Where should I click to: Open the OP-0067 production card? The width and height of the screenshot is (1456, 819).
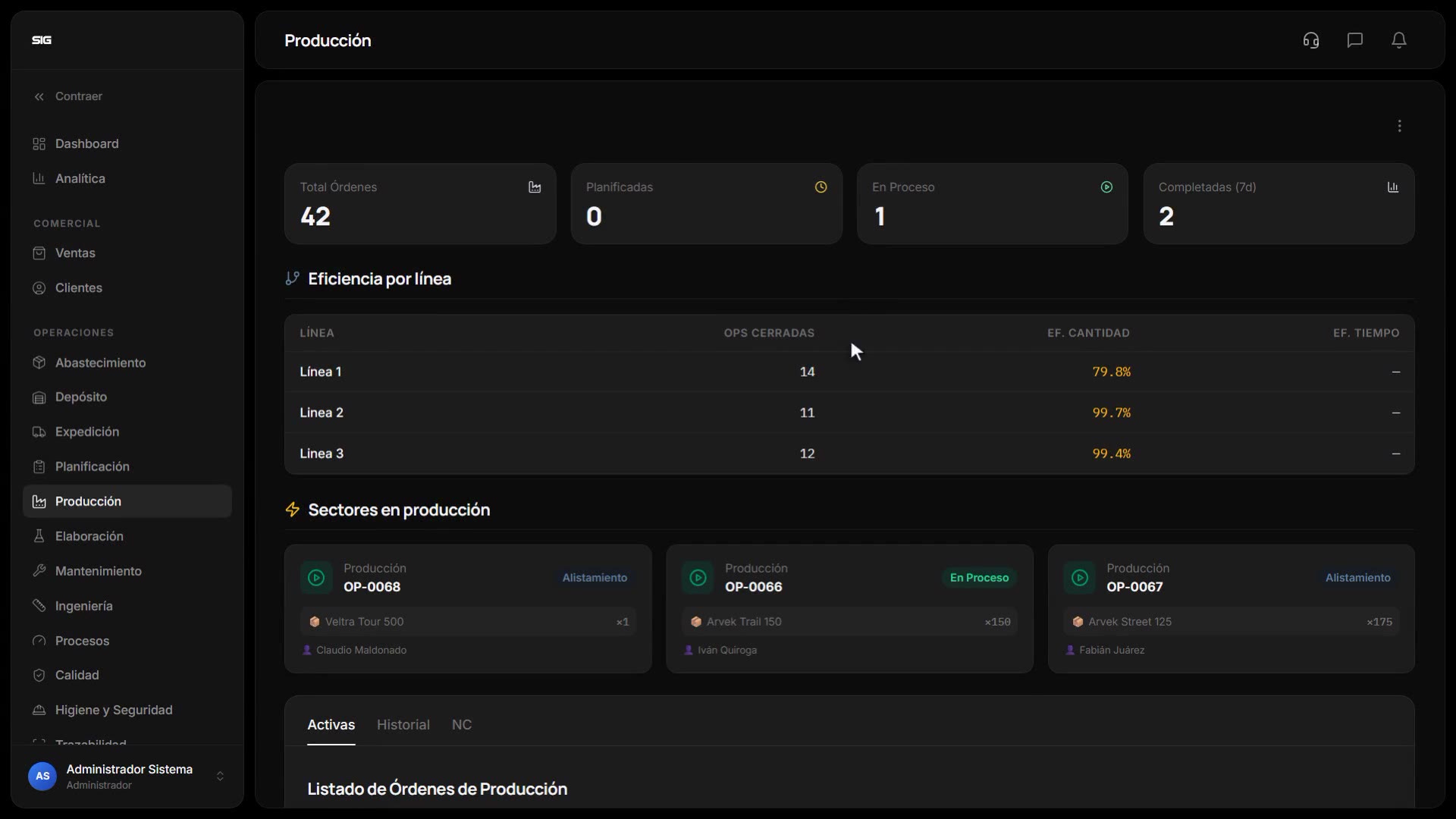tap(1231, 609)
